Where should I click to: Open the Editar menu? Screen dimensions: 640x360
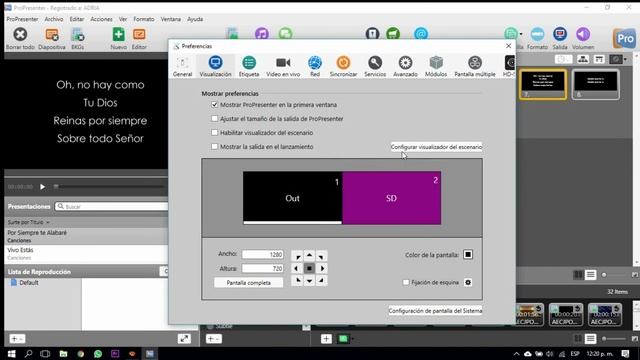pos(77,19)
